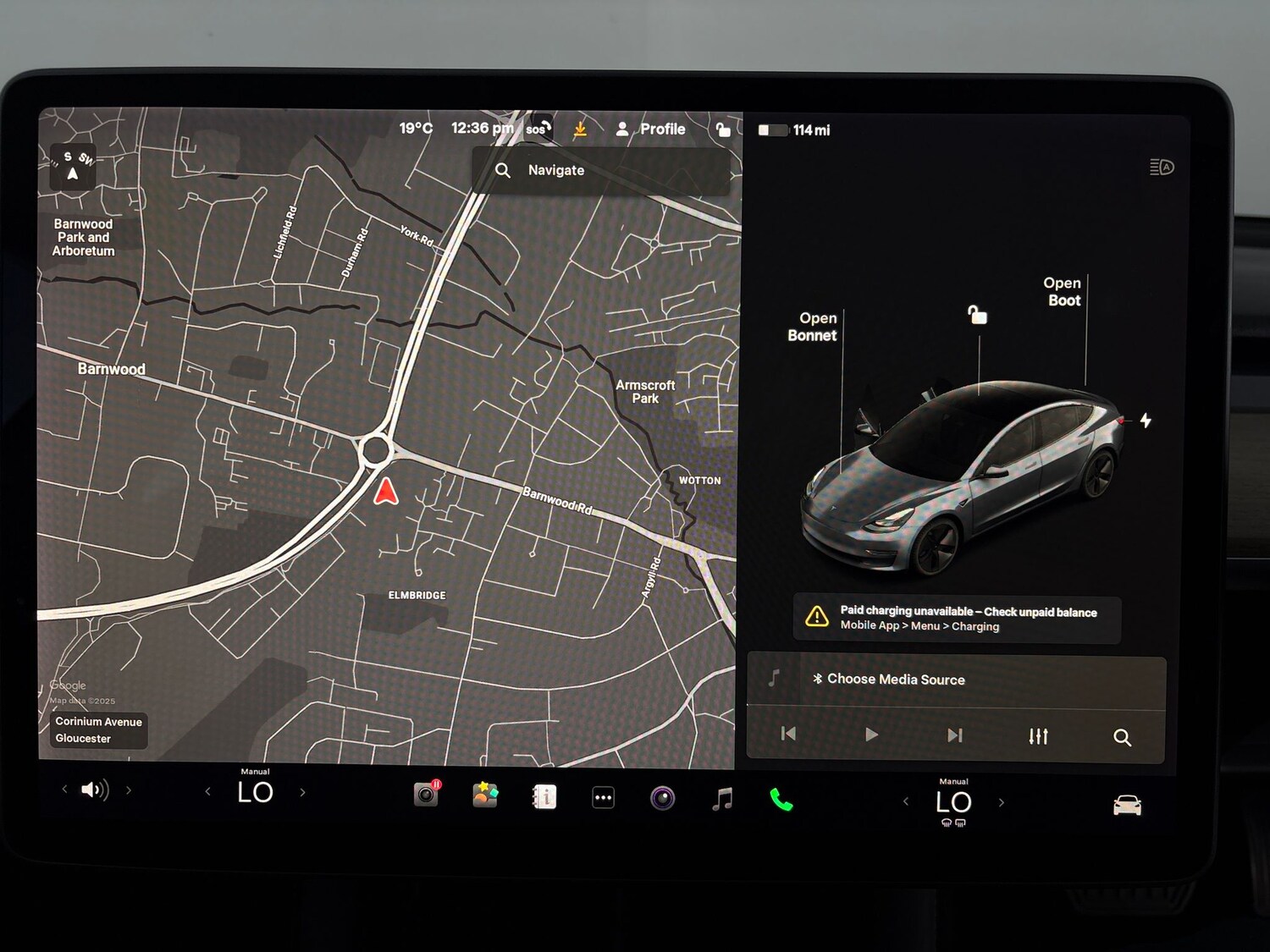
Task: Tap the Corinium Avenue Gloucester location label
Action: tap(98, 730)
